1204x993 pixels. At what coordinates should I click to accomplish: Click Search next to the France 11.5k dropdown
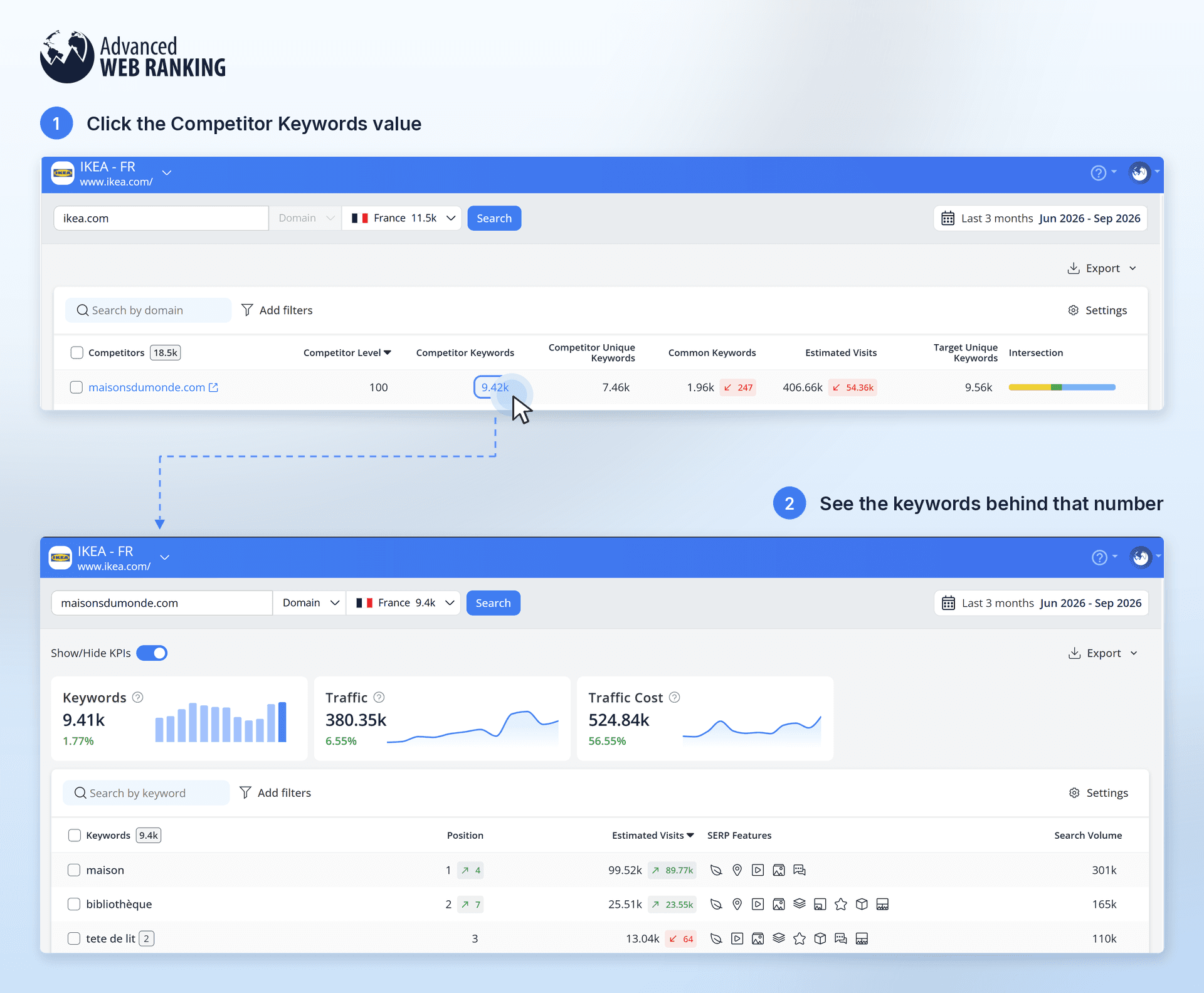(x=494, y=218)
